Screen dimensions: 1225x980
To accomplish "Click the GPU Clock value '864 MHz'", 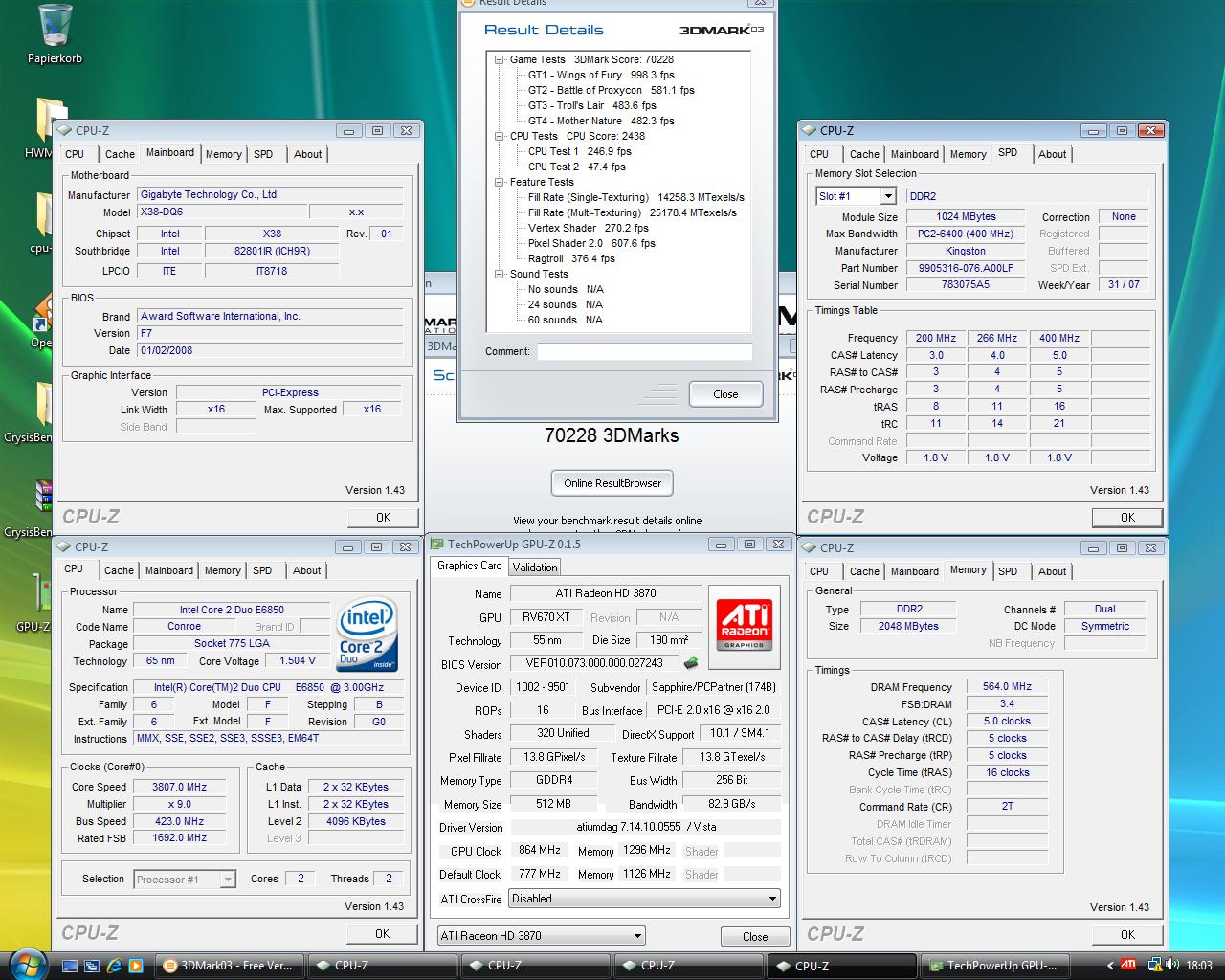I will [x=540, y=850].
